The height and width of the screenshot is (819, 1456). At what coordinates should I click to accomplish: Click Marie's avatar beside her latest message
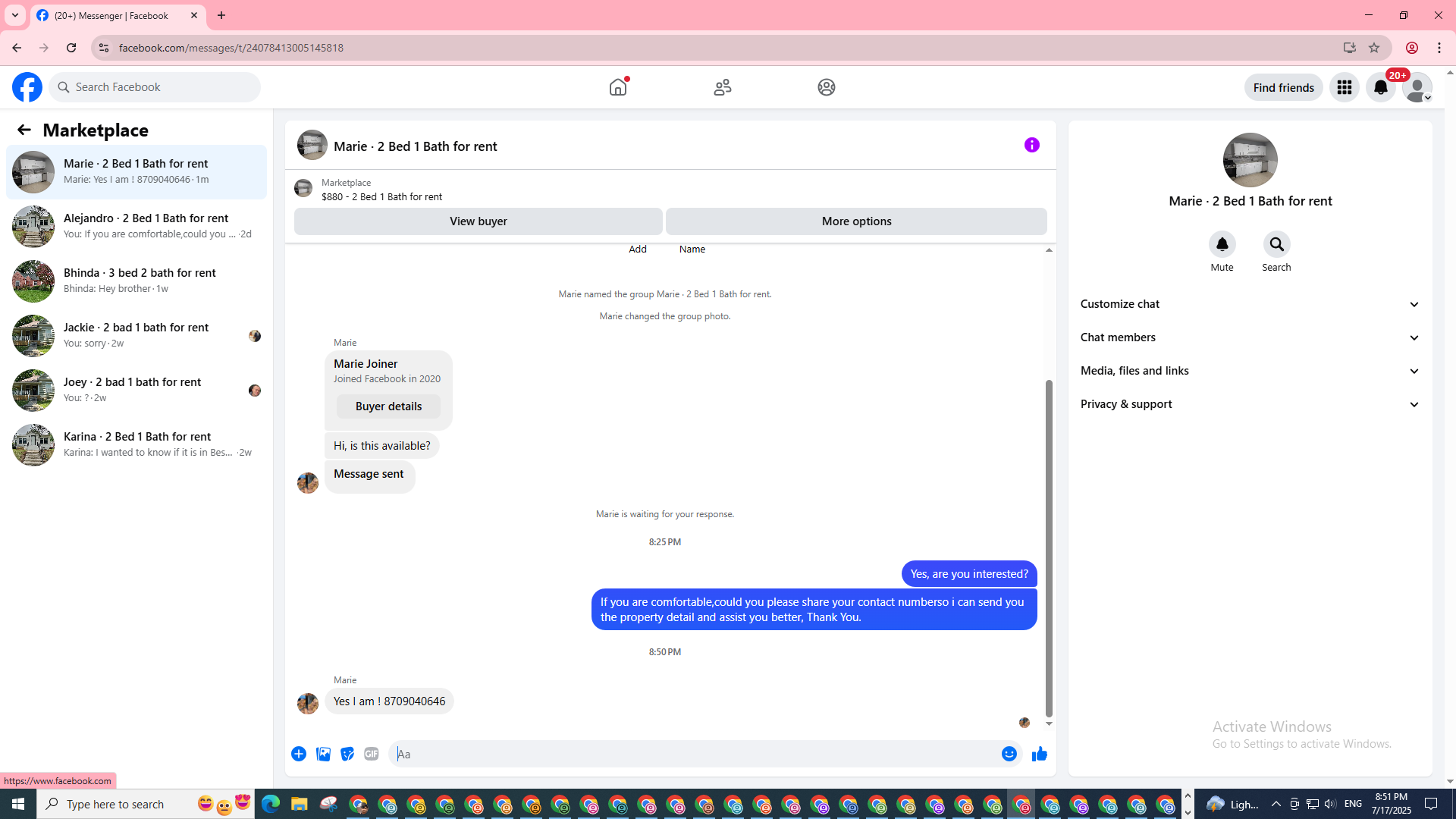308,704
